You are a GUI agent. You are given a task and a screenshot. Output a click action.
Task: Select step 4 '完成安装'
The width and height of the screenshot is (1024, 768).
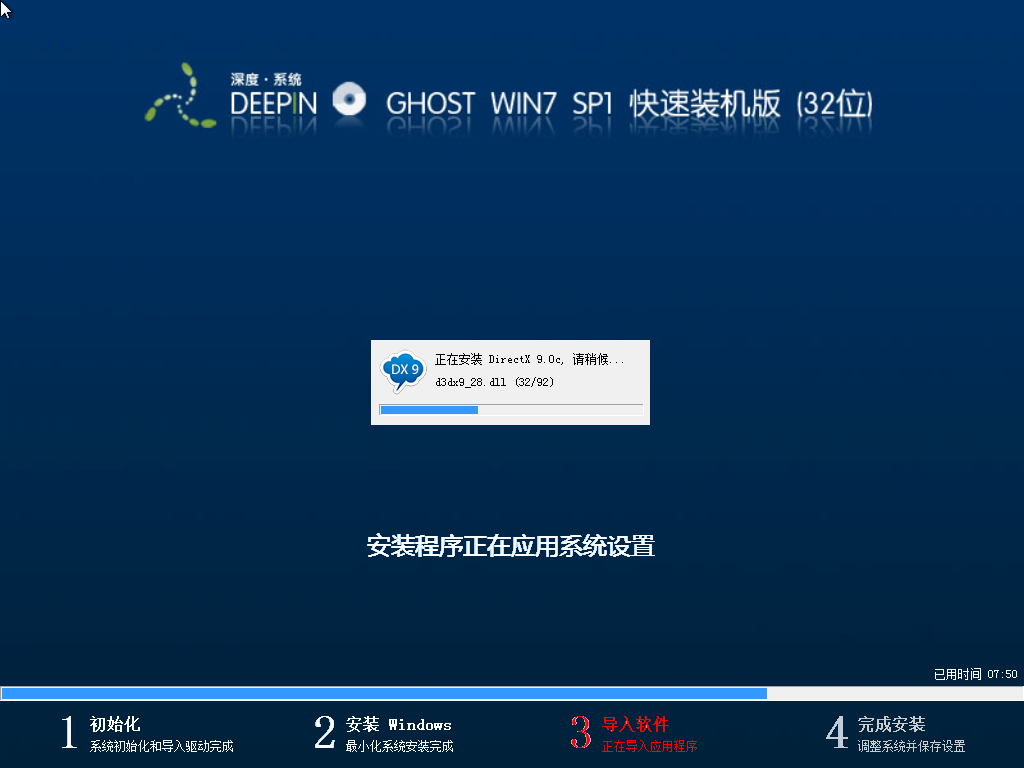[891, 724]
